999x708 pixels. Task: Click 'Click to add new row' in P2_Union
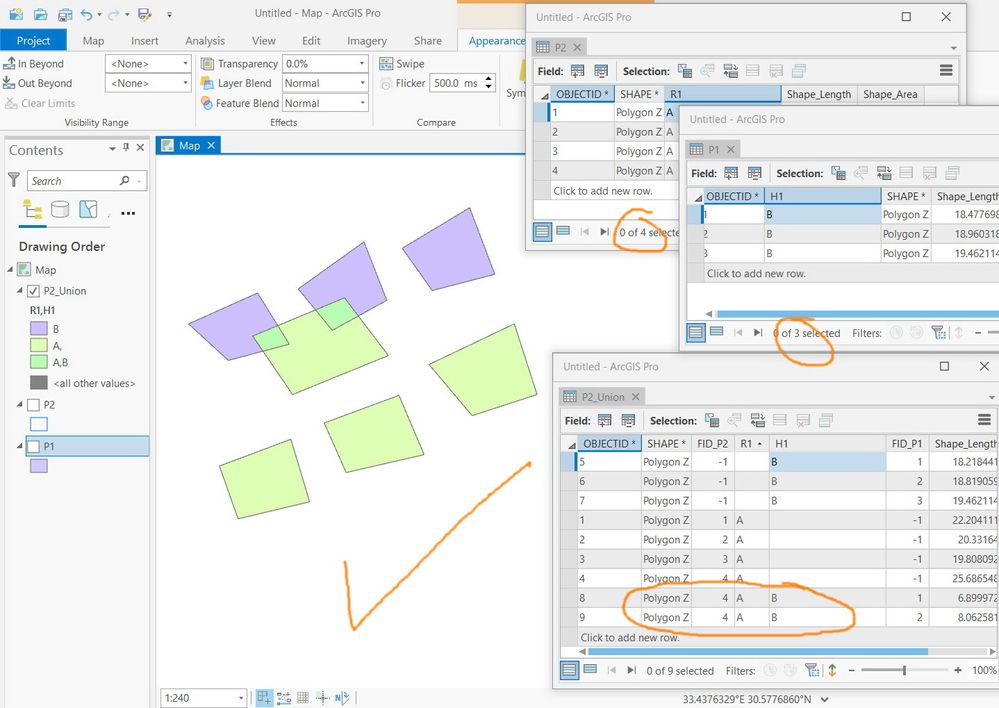629,637
